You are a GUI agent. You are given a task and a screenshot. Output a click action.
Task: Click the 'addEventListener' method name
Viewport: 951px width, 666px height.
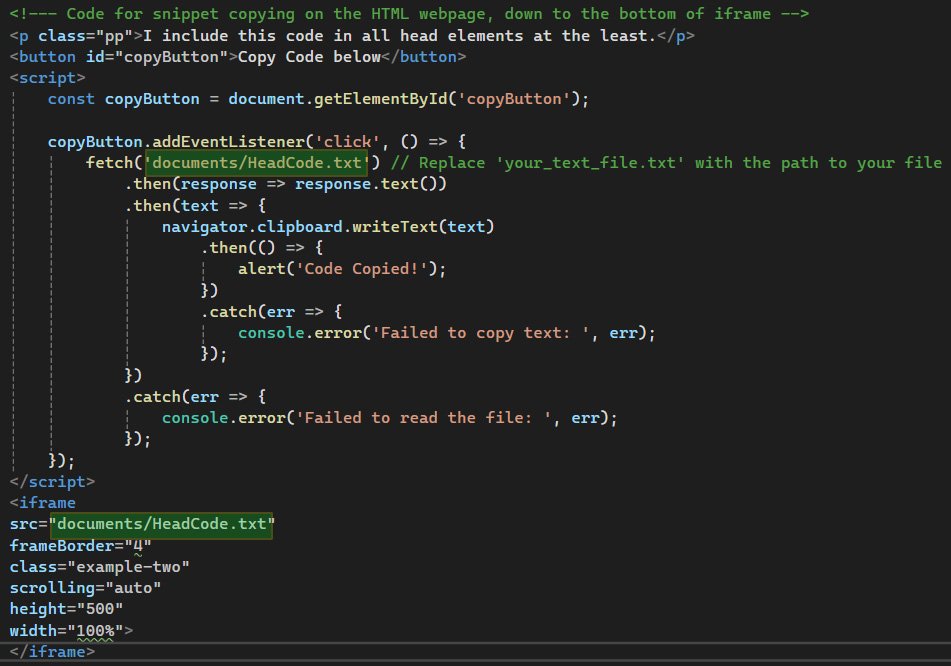pos(229,141)
